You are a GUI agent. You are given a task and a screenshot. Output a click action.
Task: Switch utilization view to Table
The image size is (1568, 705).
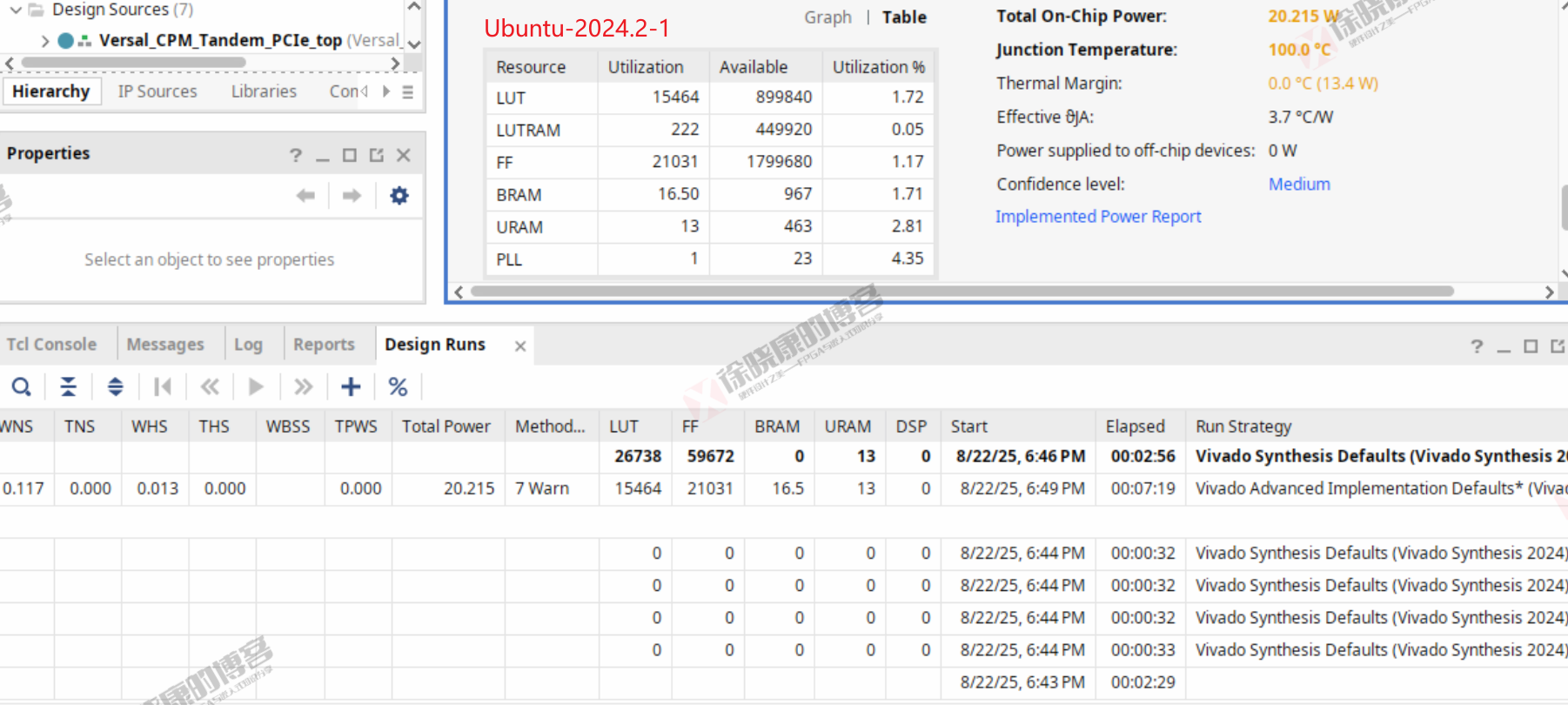[904, 17]
